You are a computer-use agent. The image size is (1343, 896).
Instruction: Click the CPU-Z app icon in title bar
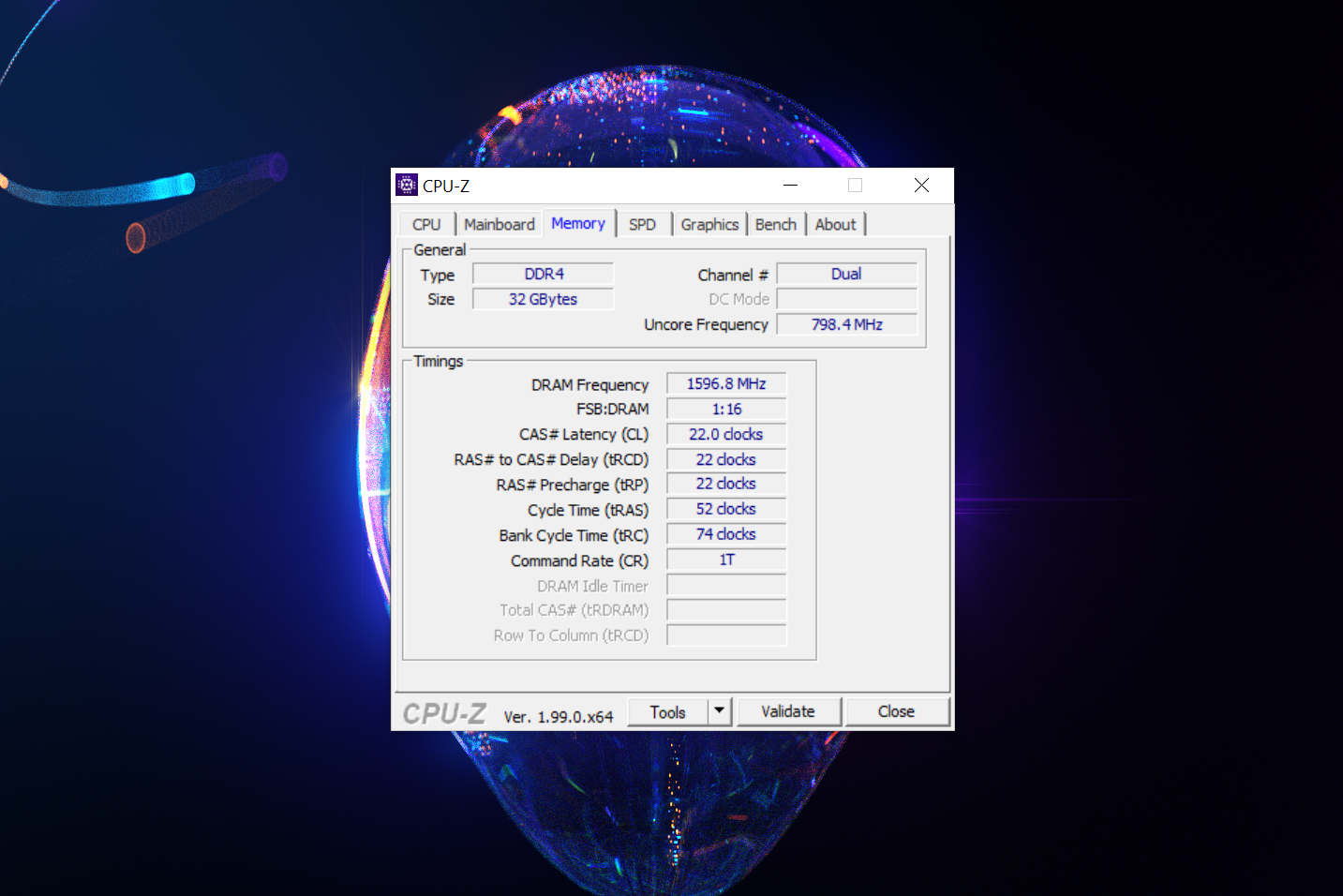pos(407,185)
